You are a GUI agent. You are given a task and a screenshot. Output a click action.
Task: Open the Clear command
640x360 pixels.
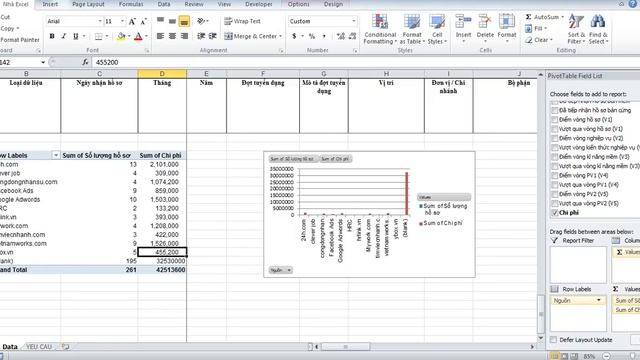539,40
